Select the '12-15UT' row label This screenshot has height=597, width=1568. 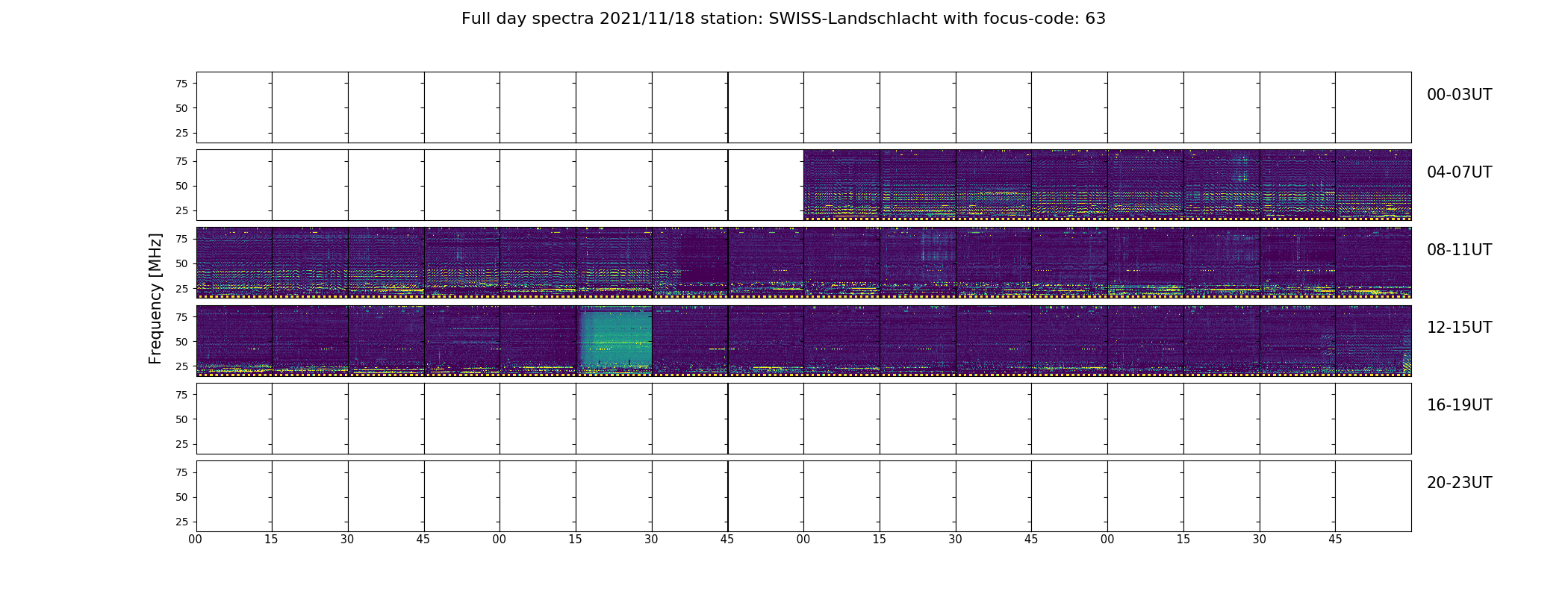point(1459,328)
